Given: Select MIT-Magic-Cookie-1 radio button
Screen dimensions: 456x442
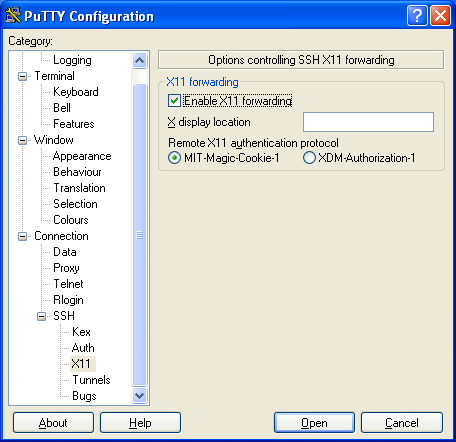Looking at the screenshot, I should coord(174,157).
